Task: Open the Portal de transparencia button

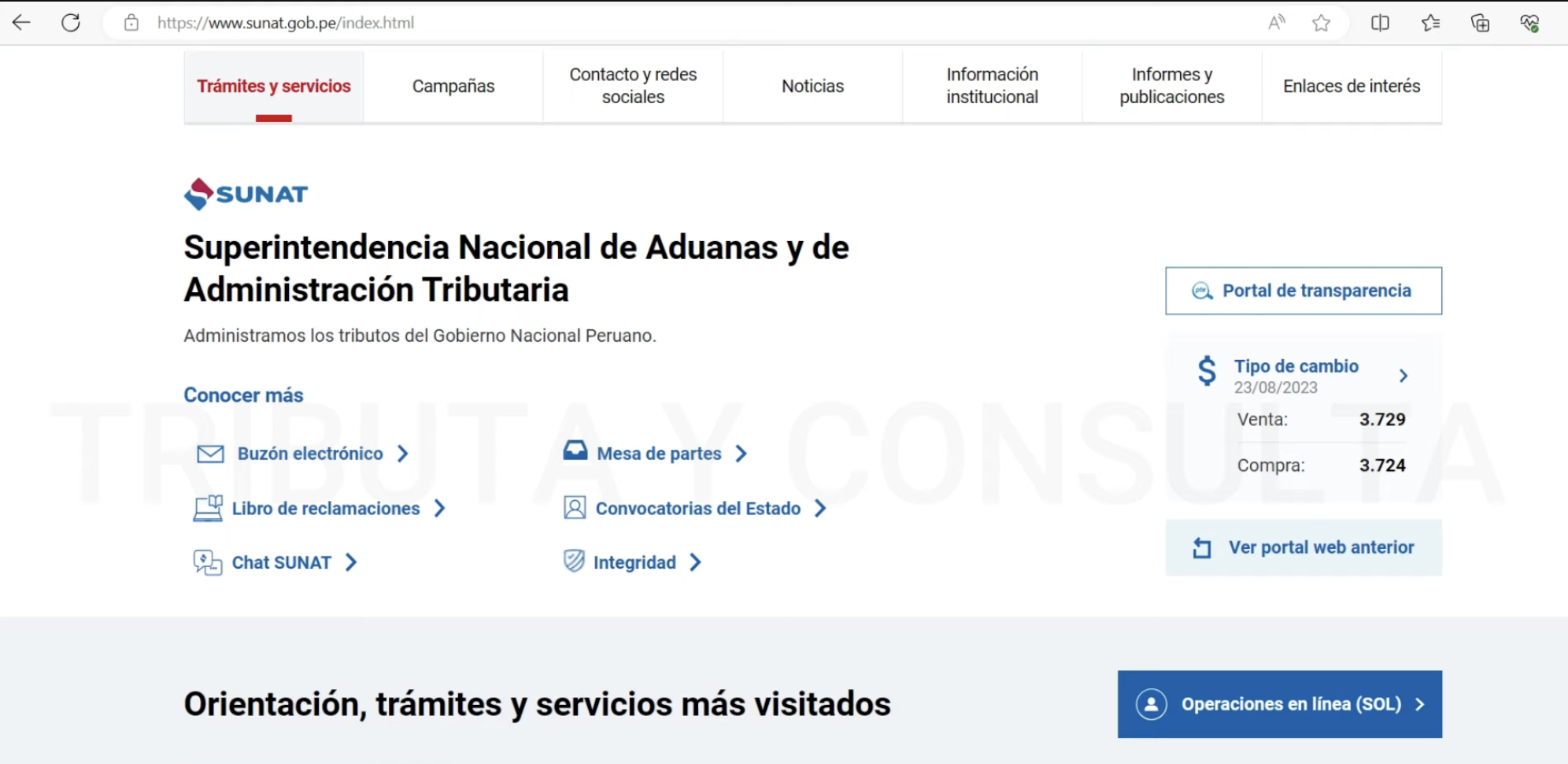Action: pos(1304,291)
